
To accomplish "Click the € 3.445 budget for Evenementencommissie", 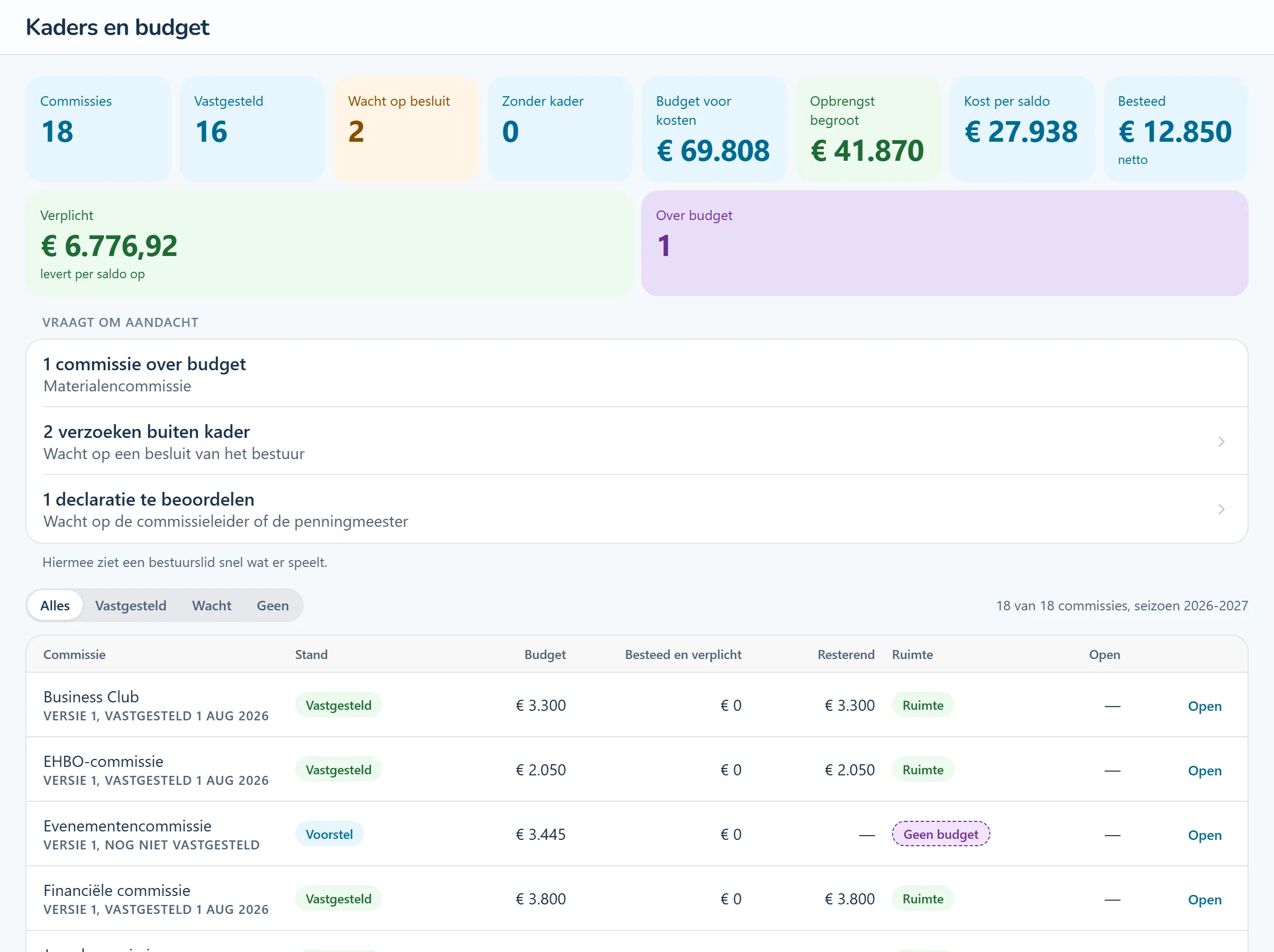I will (540, 834).
